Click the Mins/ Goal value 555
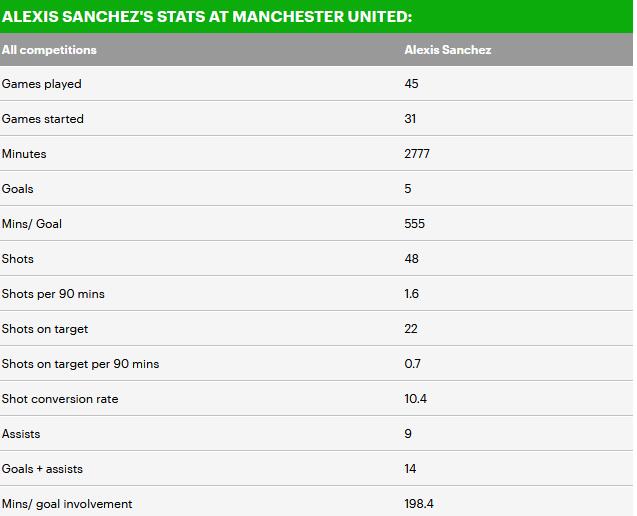637x516 pixels. point(414,224)
